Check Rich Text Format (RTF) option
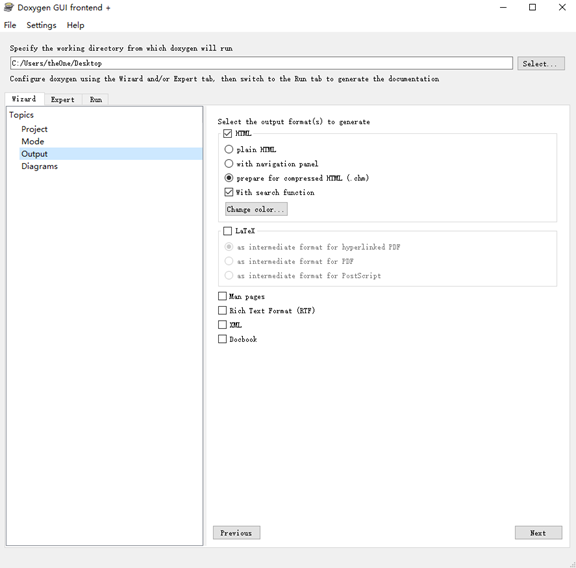 [x=222, y=310]
